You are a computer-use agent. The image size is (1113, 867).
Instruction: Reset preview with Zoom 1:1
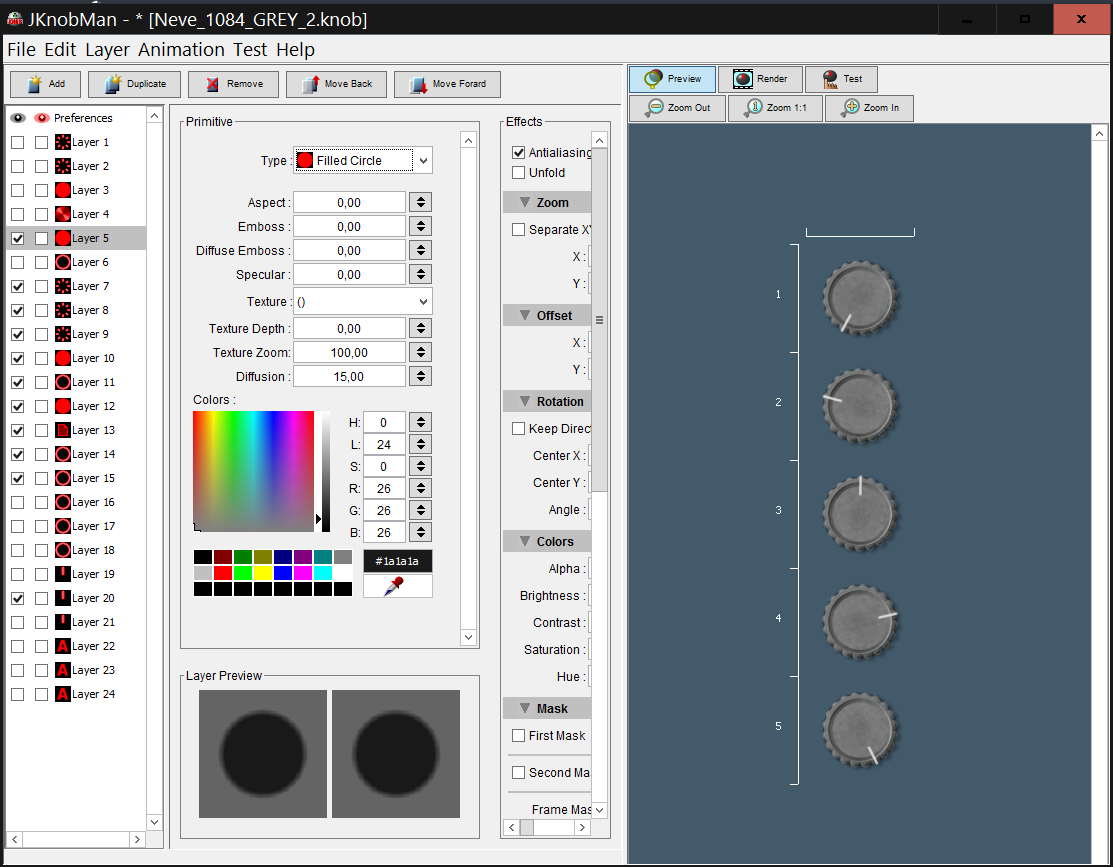(x=775, y=108)
